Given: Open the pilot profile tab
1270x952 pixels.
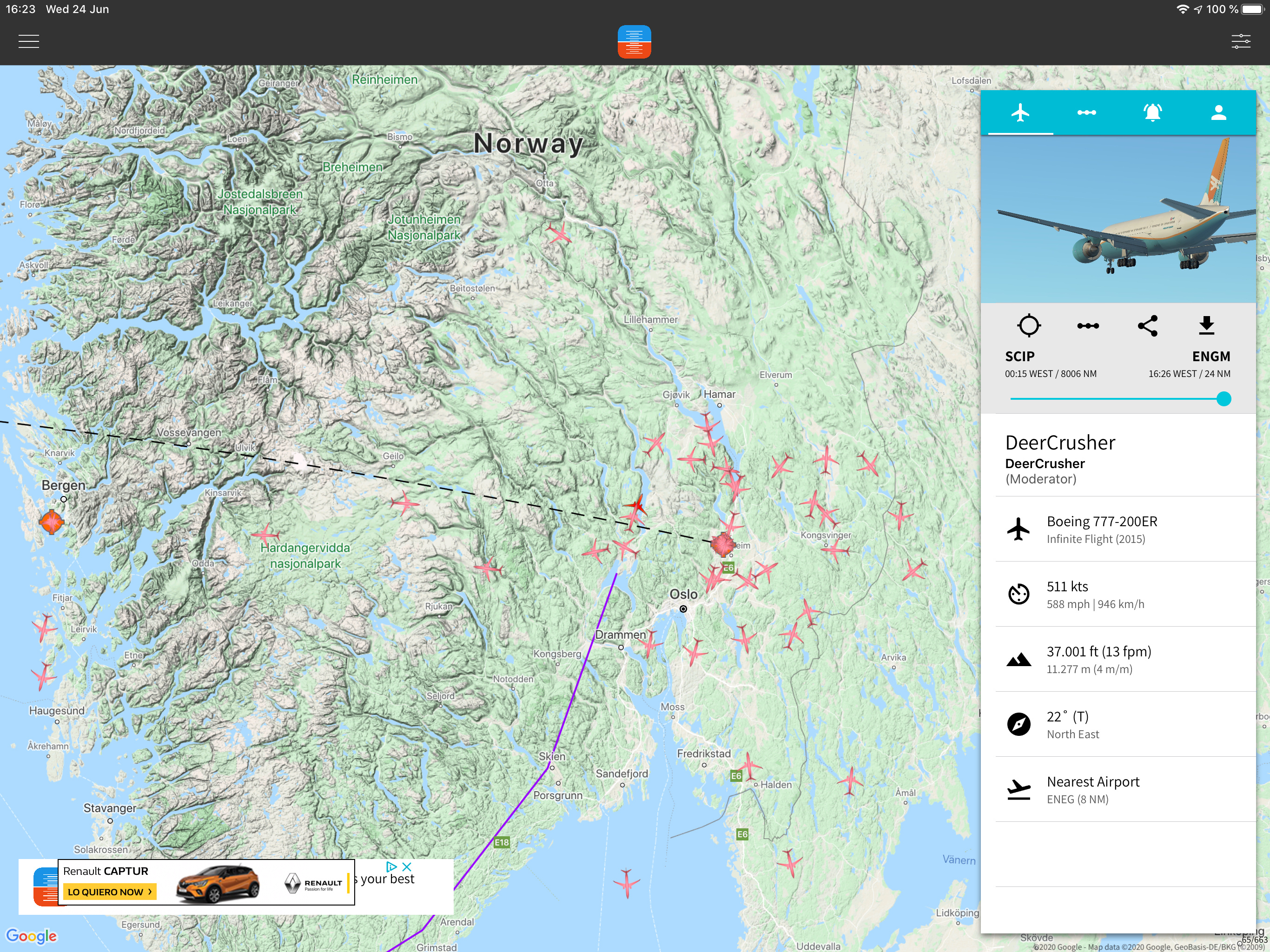Looking at the screenshot, I should pos(1218,112).
